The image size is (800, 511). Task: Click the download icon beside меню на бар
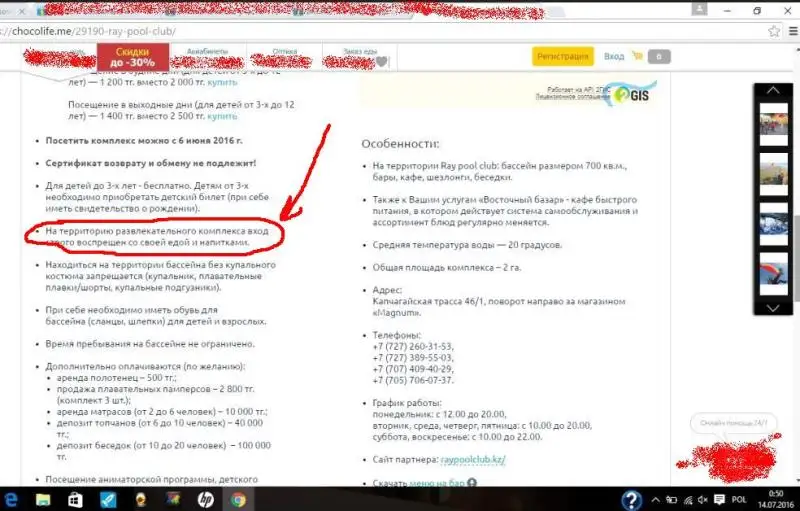(x=472, y=482)
